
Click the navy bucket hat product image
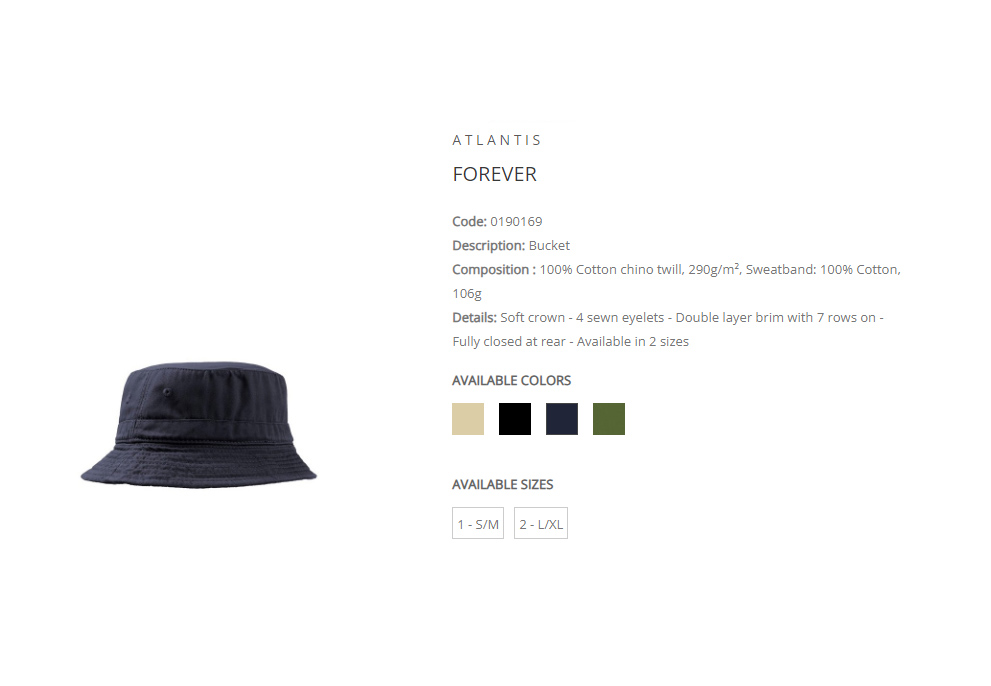pos(198,425)
